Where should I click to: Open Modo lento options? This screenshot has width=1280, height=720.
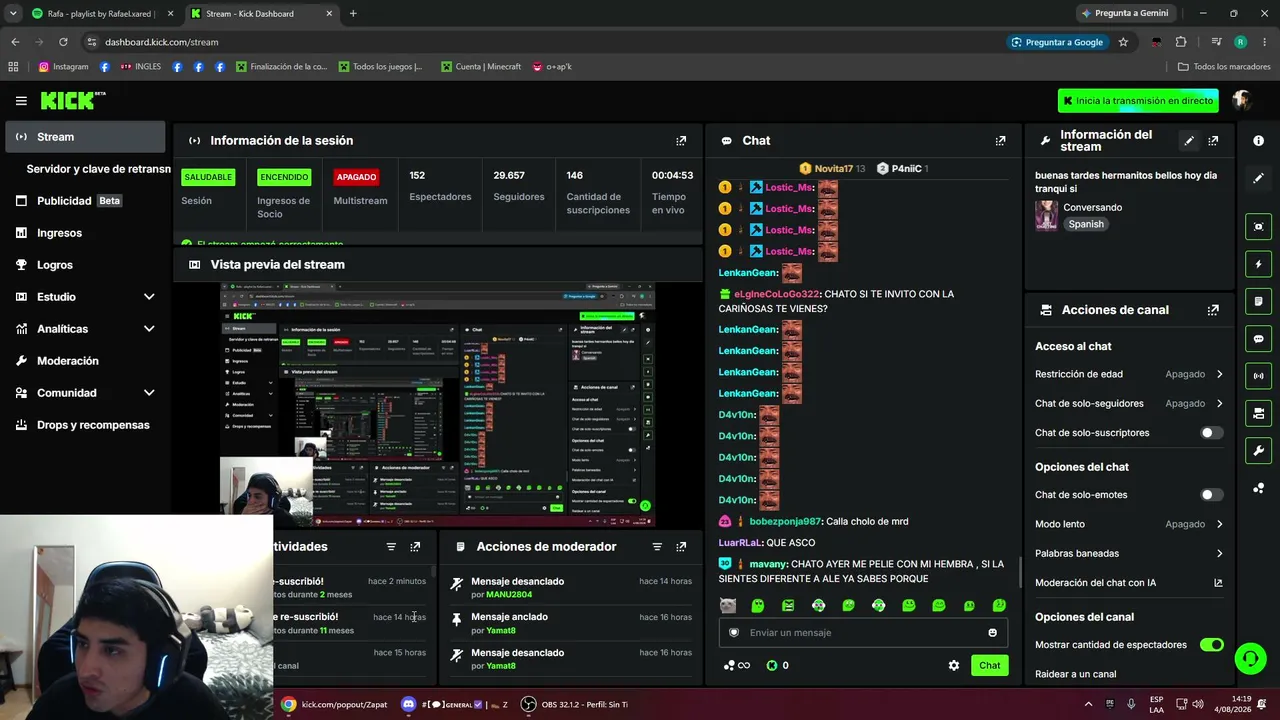tap(1129, 524)
